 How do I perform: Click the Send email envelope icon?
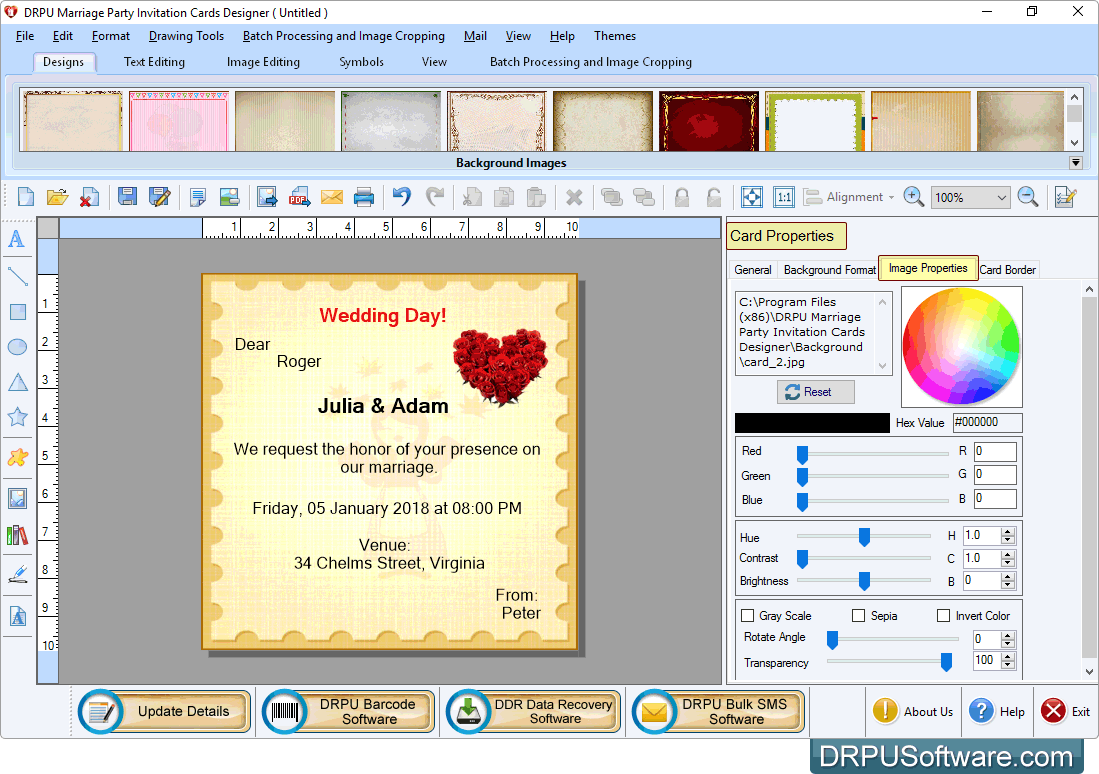coord(332,197)
